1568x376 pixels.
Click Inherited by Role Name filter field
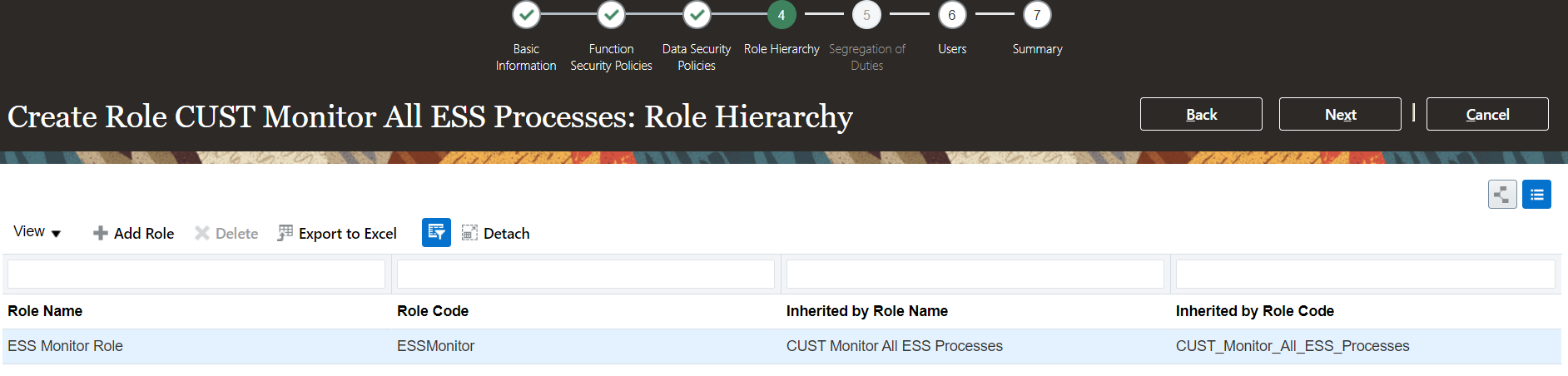(975, 275)
